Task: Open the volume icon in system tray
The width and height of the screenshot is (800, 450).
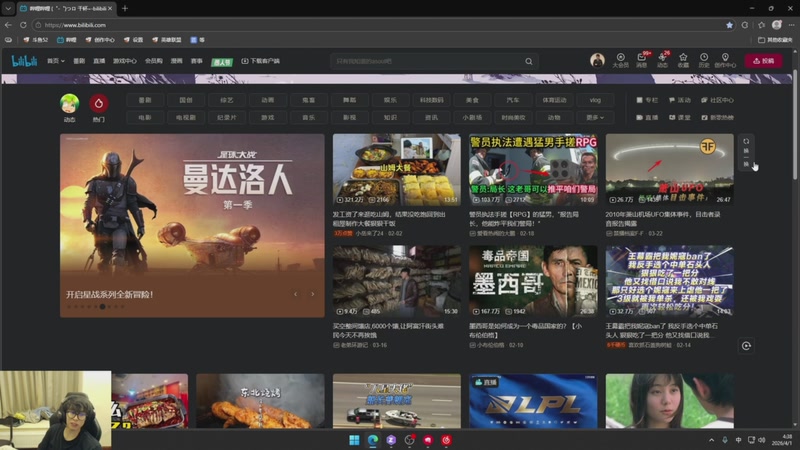Action: coord(762,440)
